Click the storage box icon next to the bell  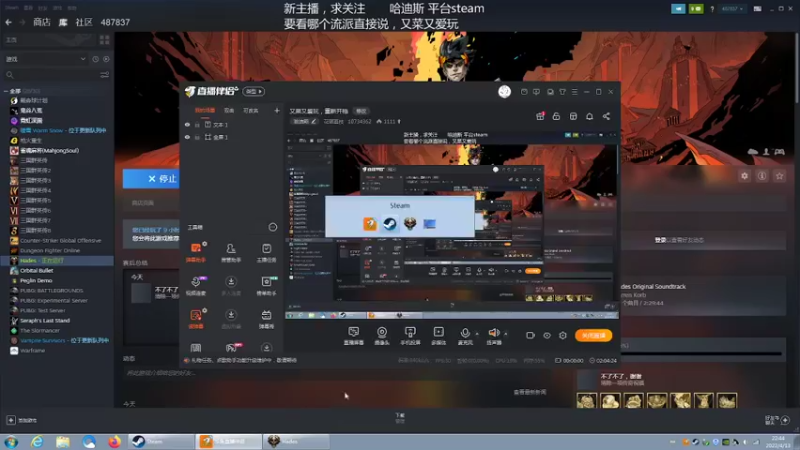573,116
